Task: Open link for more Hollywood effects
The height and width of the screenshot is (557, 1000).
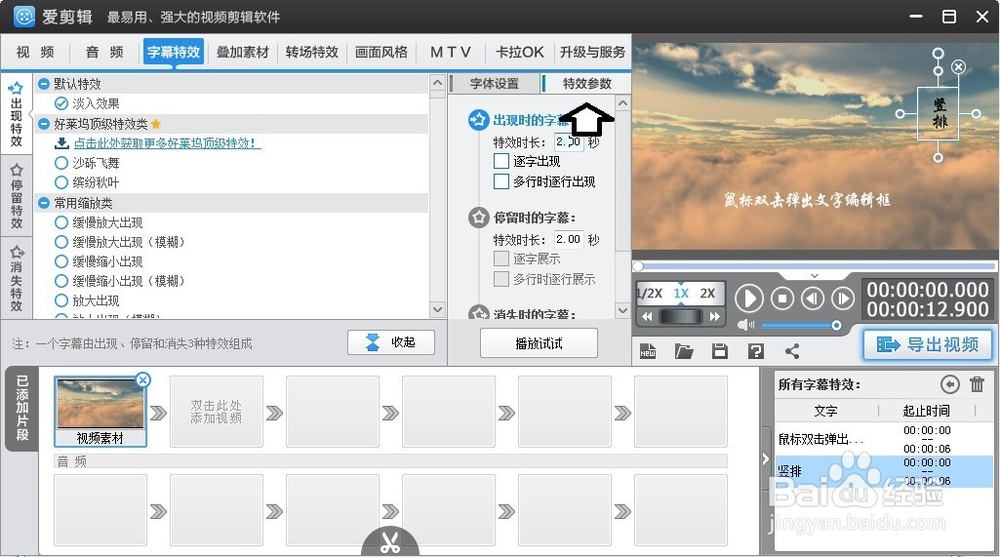Action: tap(167, 143)
